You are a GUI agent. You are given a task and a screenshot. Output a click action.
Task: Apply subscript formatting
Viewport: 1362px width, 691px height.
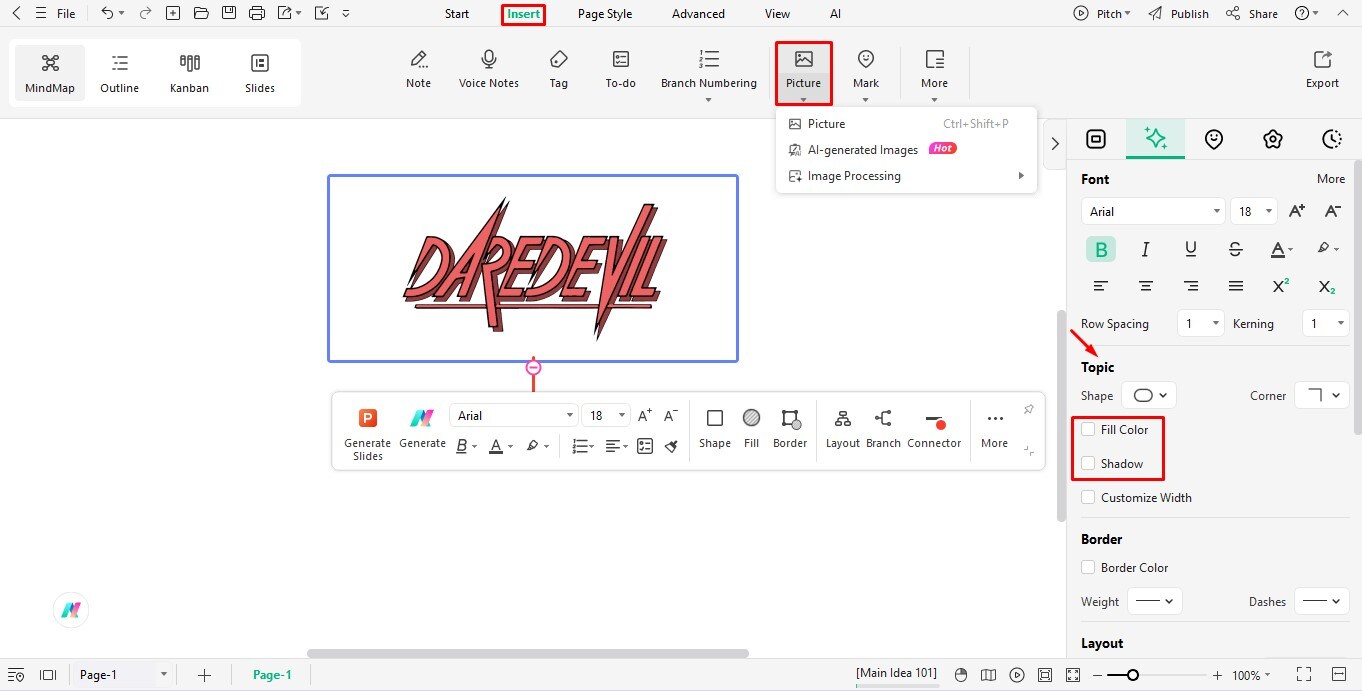1326,286
